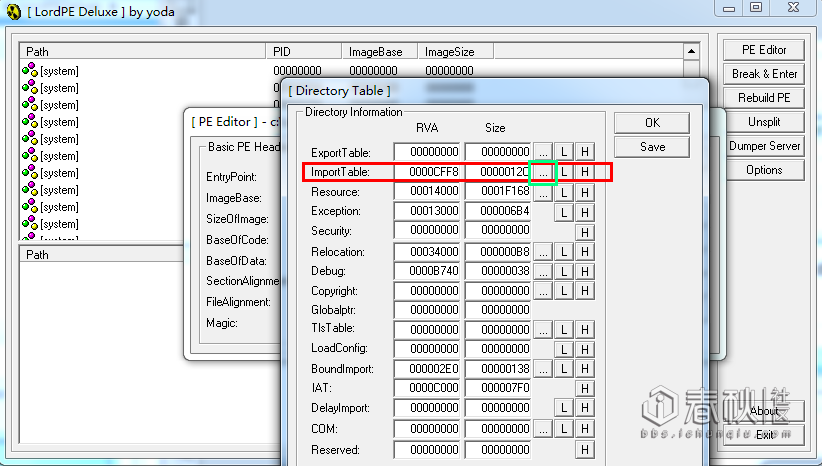
Task: Edit the ExportTable RVA field
Action: coord(427,152)
